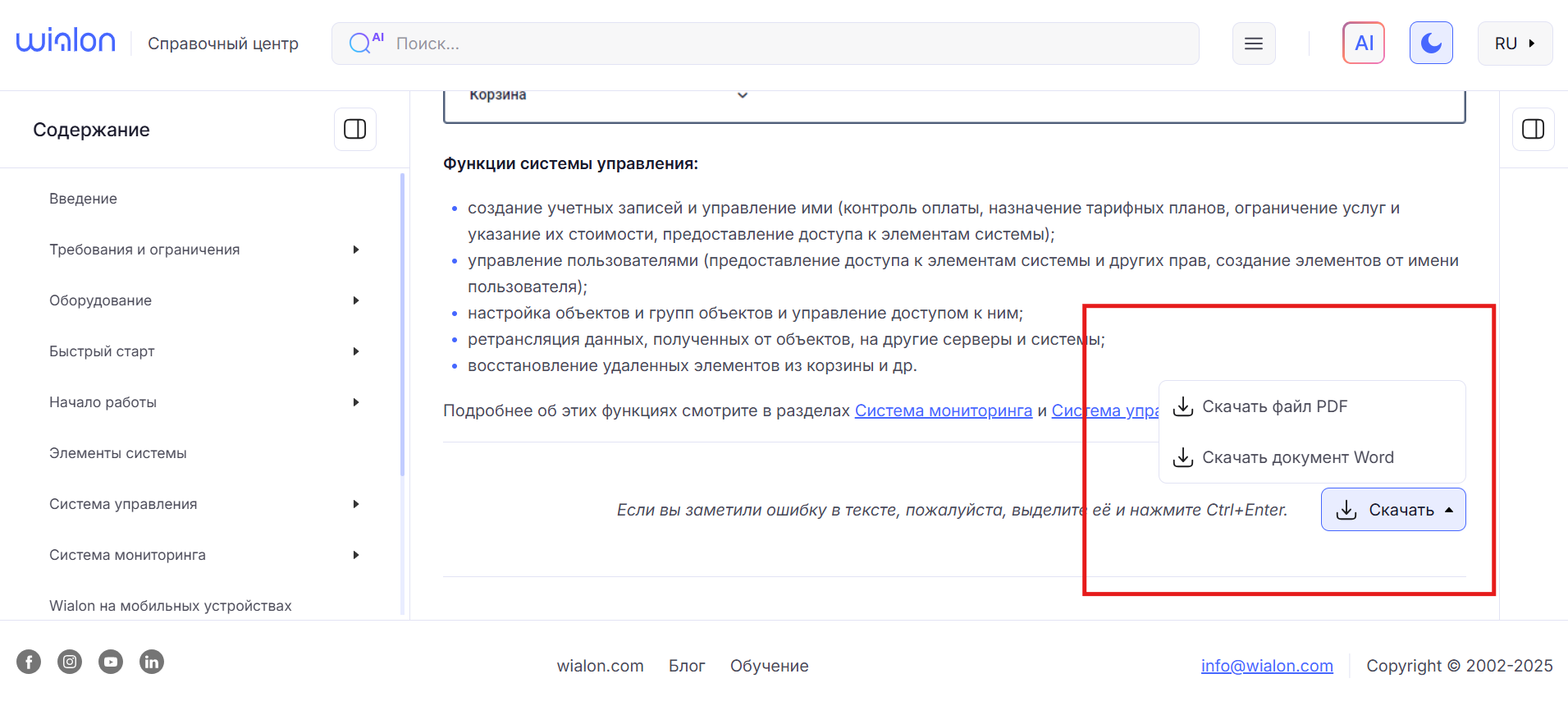Click Функции системы управления heading

[x=570, y=163]
